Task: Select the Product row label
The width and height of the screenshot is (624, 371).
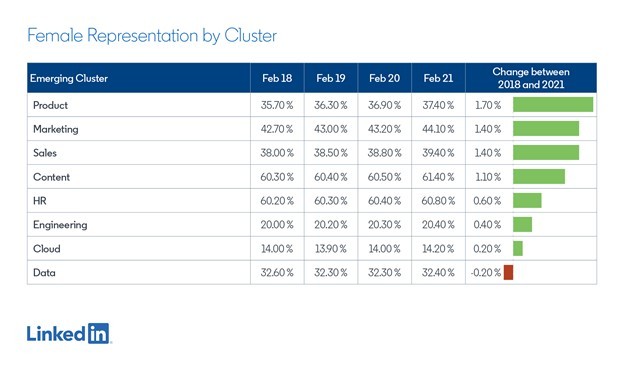Action: coord(50,105)
